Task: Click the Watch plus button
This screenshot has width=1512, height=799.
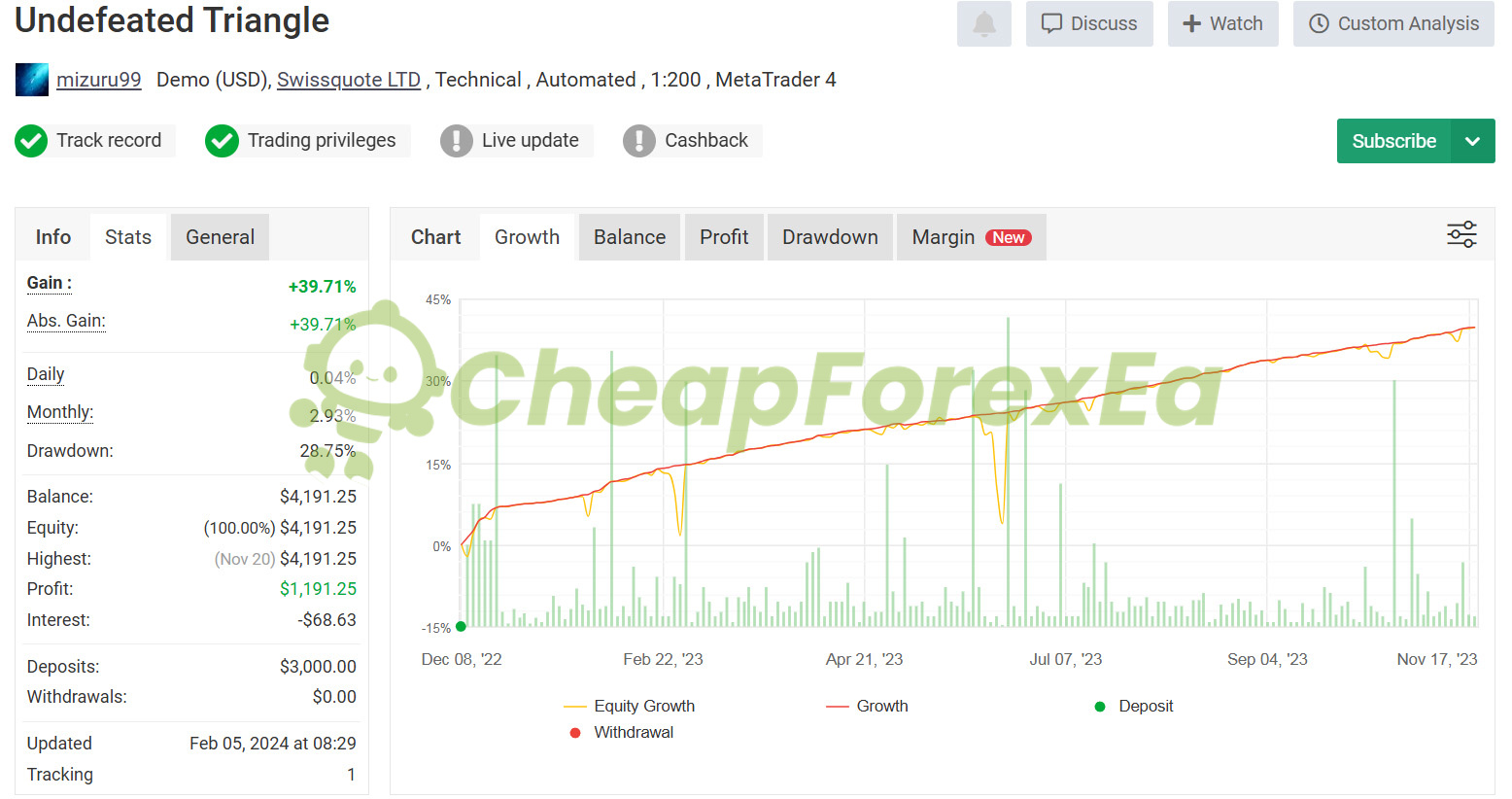Action: pyautogui.click(x=1223, y=23)
